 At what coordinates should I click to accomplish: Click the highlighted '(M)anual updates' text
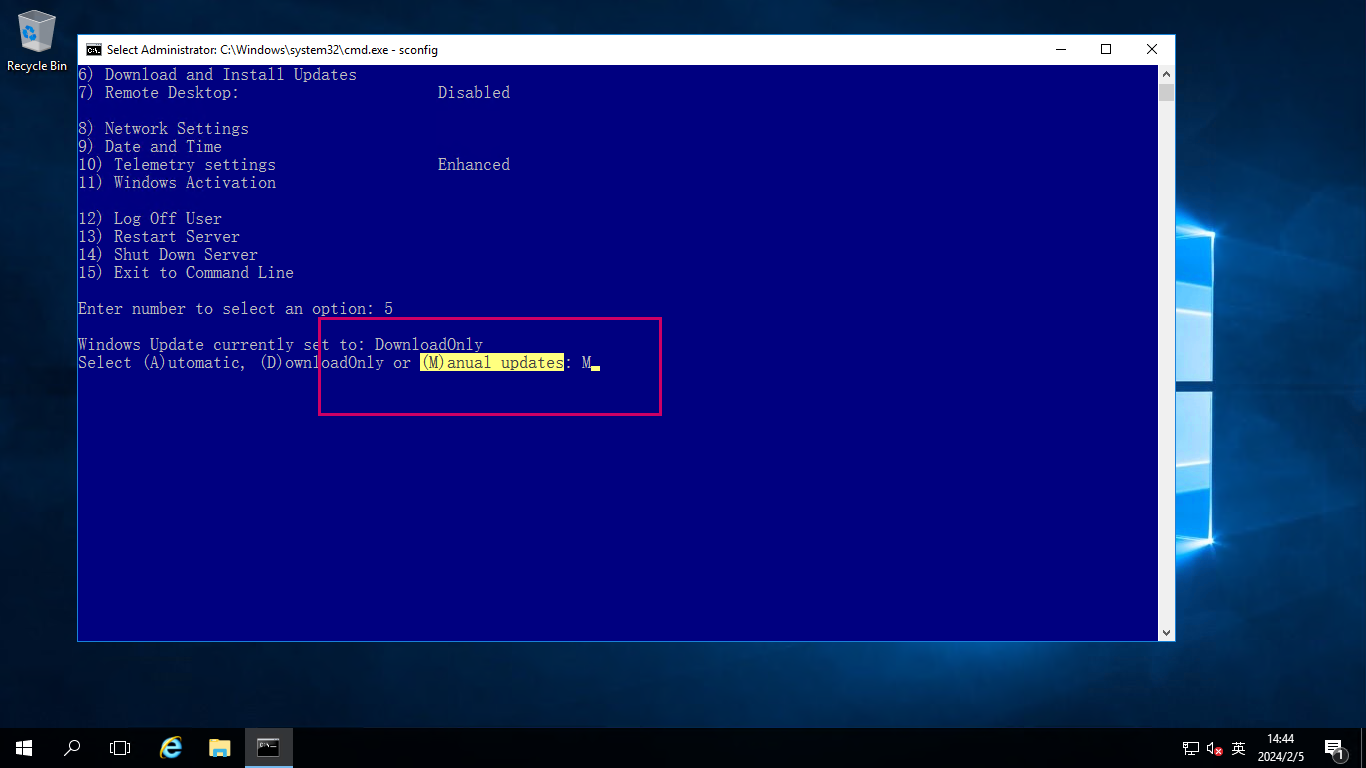pyautogui.click(x=492, y=363)
